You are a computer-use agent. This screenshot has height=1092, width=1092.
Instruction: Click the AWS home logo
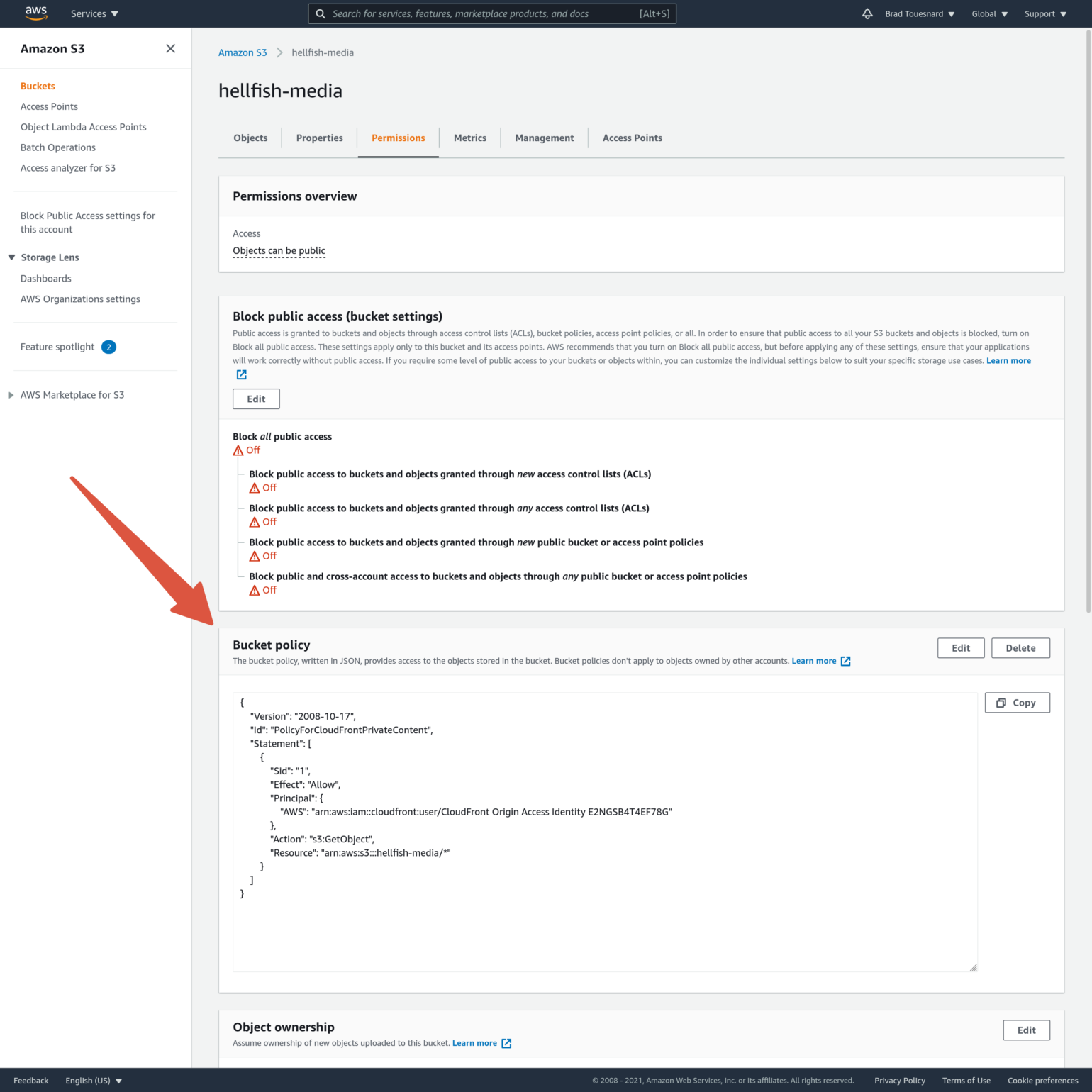35,13
